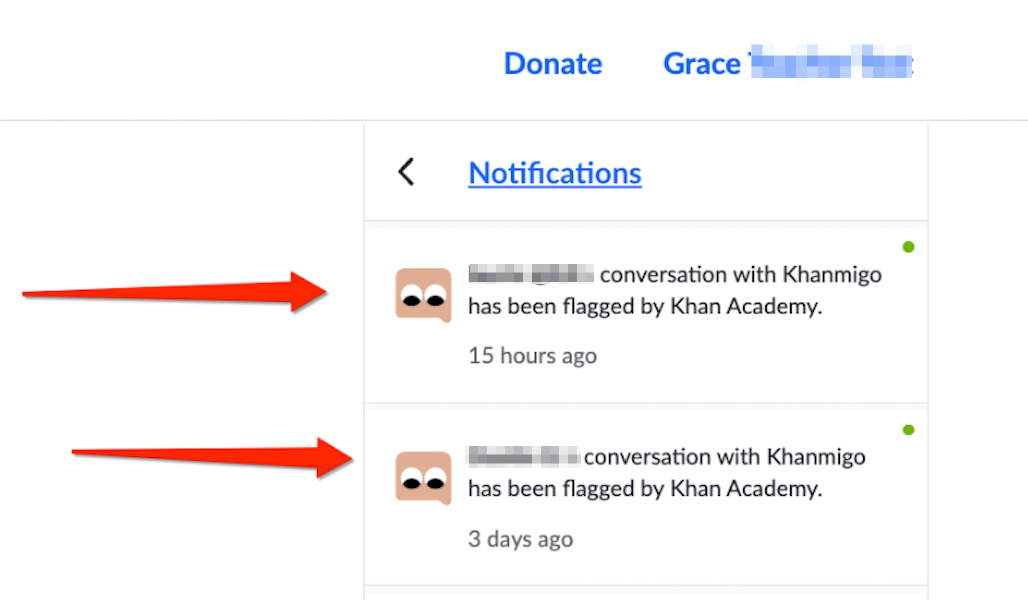
Task: Click 'conversation with Khanmigo' text in first notification
Action: (741, 274)
